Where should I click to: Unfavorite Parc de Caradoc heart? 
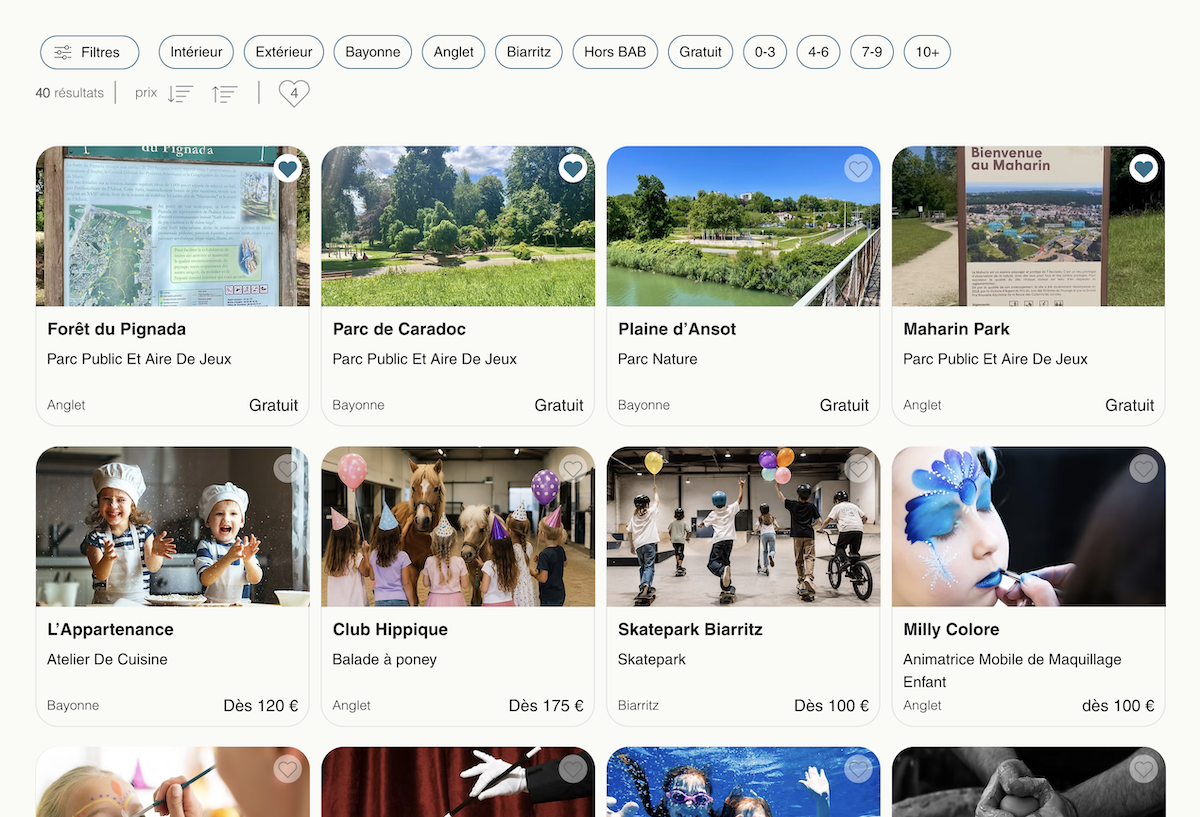[x=573, y=169]
